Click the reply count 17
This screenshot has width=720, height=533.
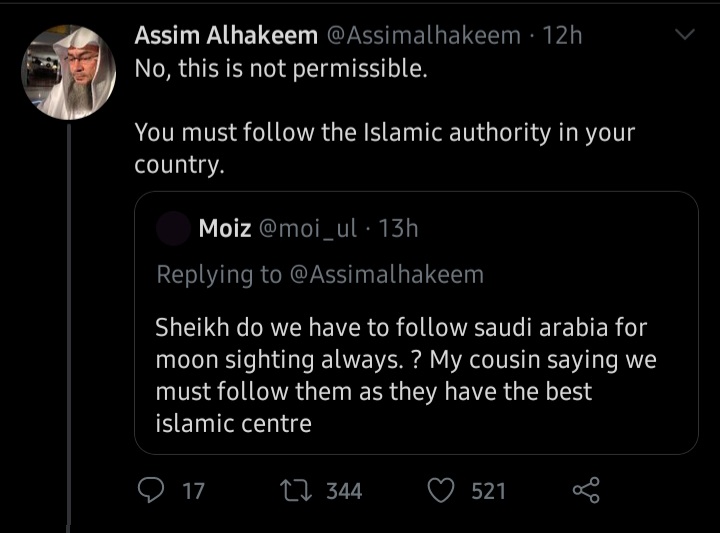[192, 491]
